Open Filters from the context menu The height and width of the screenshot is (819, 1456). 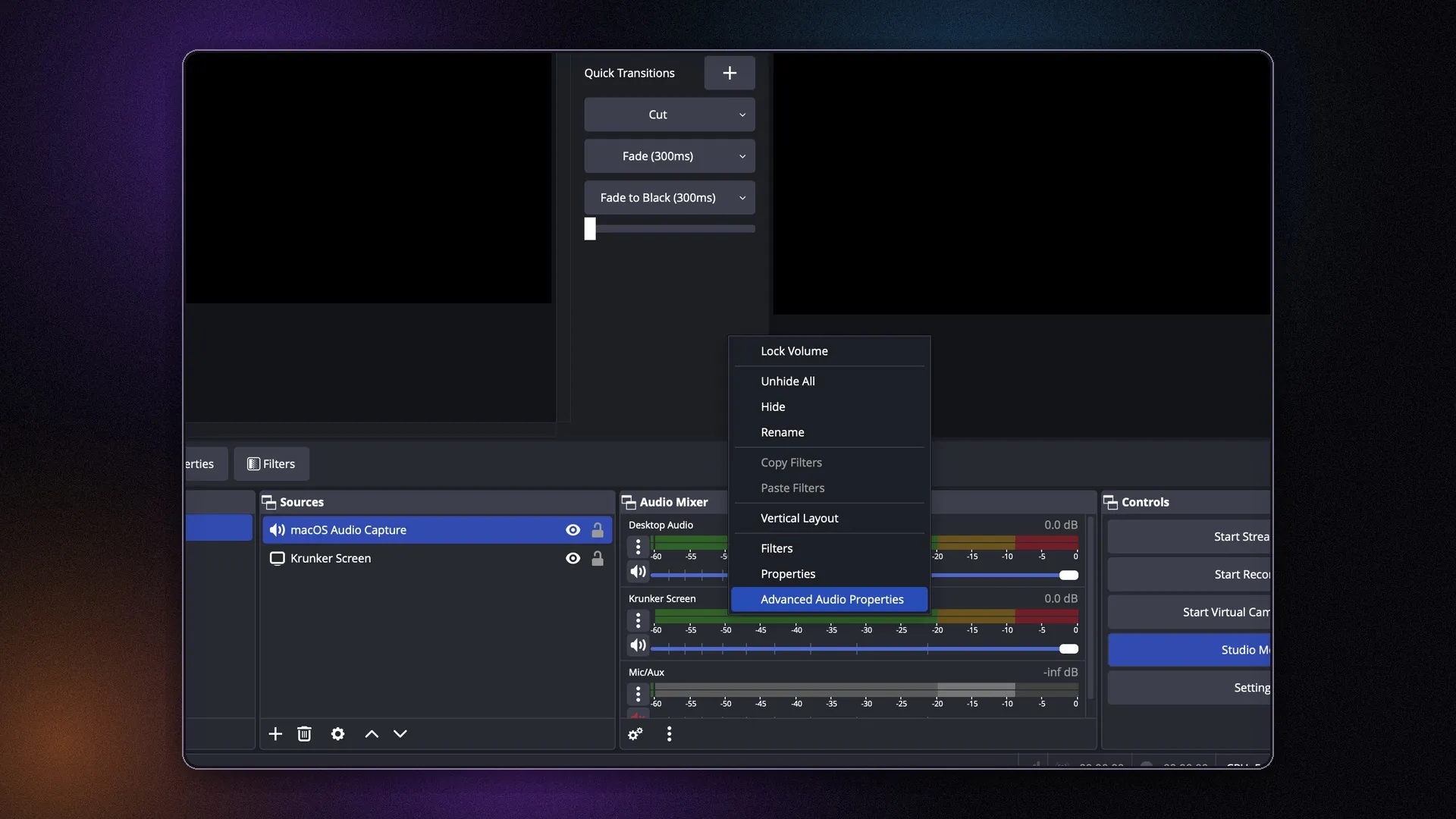[x=829, y=548]
